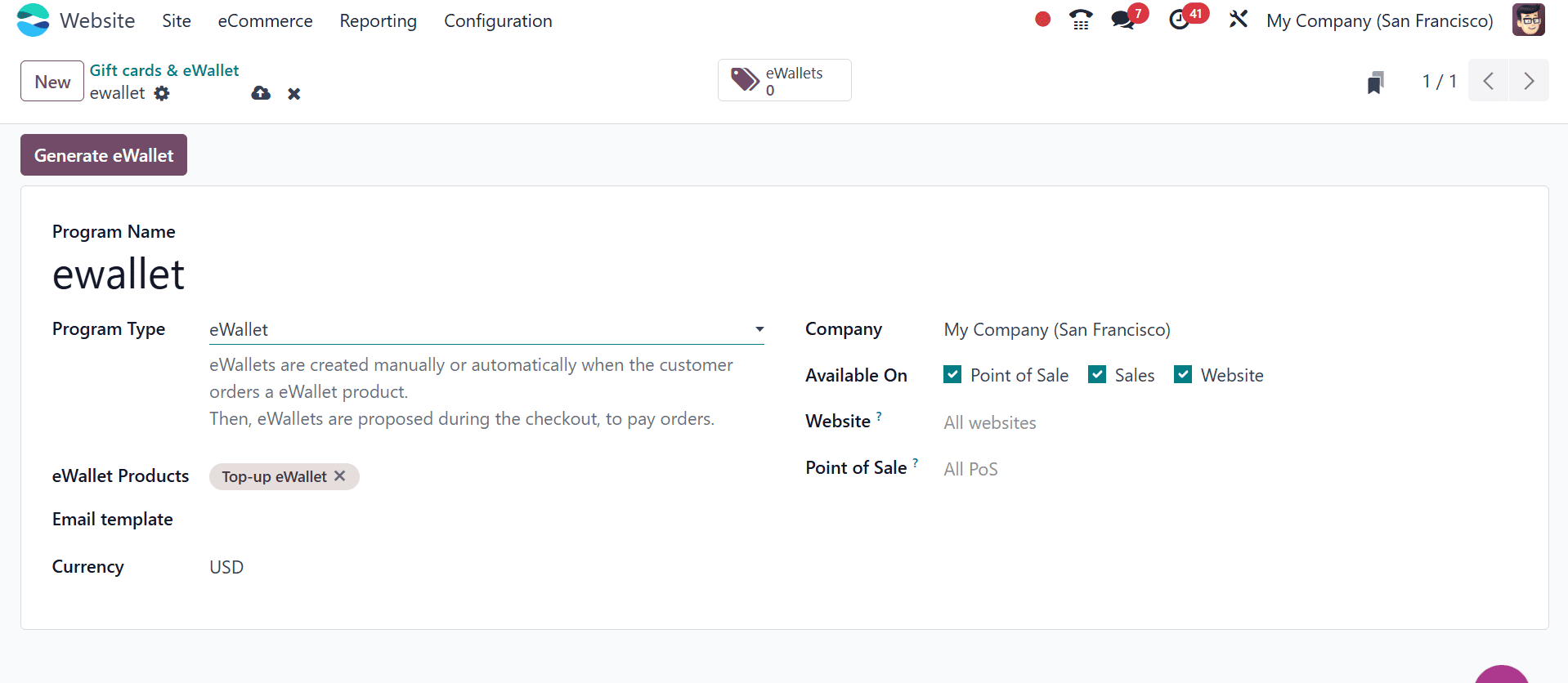Screen dimensions: 1568x683
Task: Click the gear actions icon beside ewallet
Action: [x=162, y=93]
